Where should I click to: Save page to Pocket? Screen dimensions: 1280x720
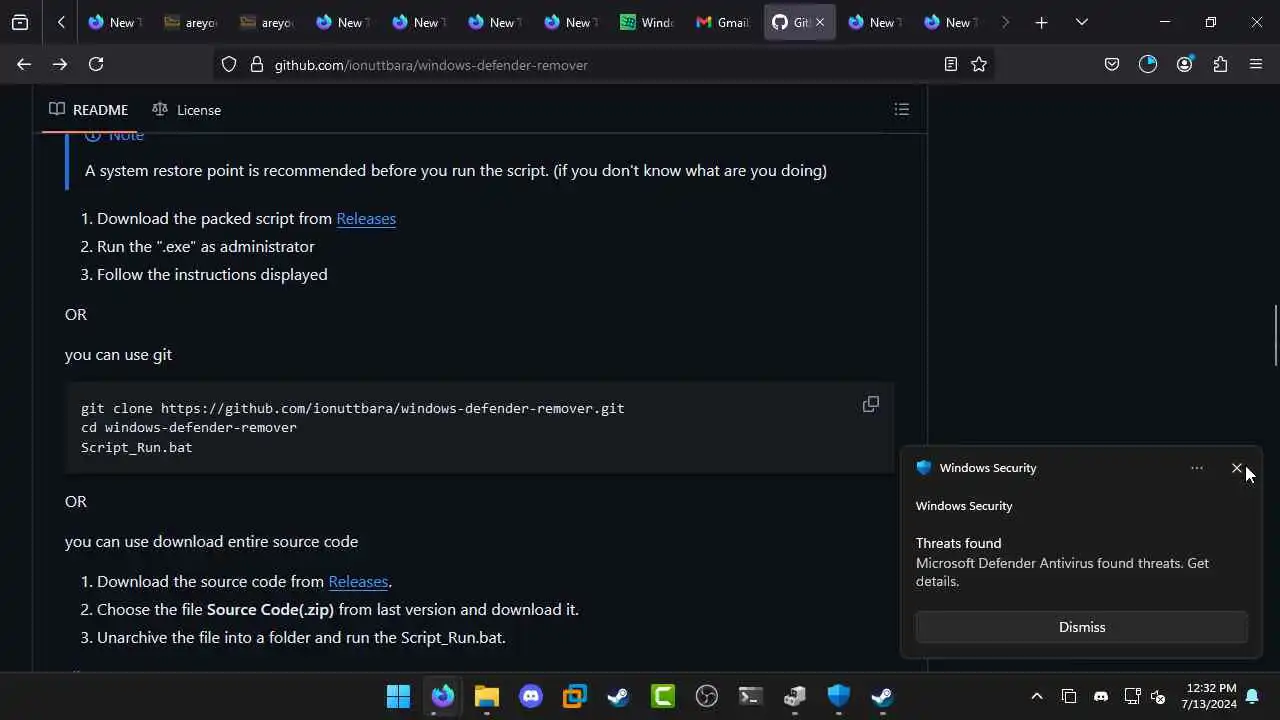tap(1112, 64)
